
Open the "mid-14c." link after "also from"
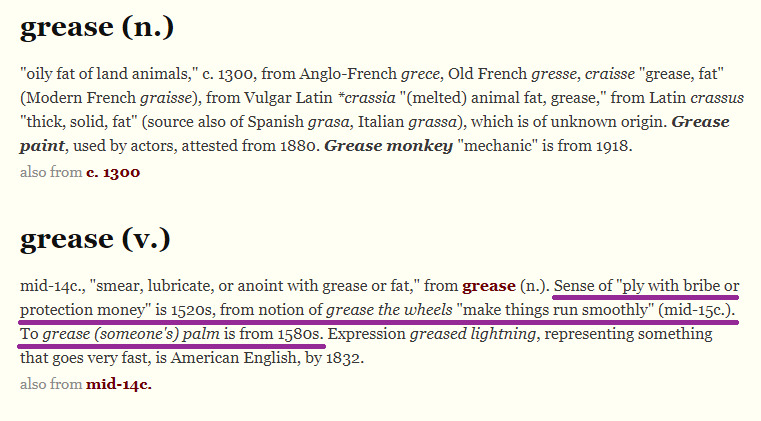(x=119, y=382)
